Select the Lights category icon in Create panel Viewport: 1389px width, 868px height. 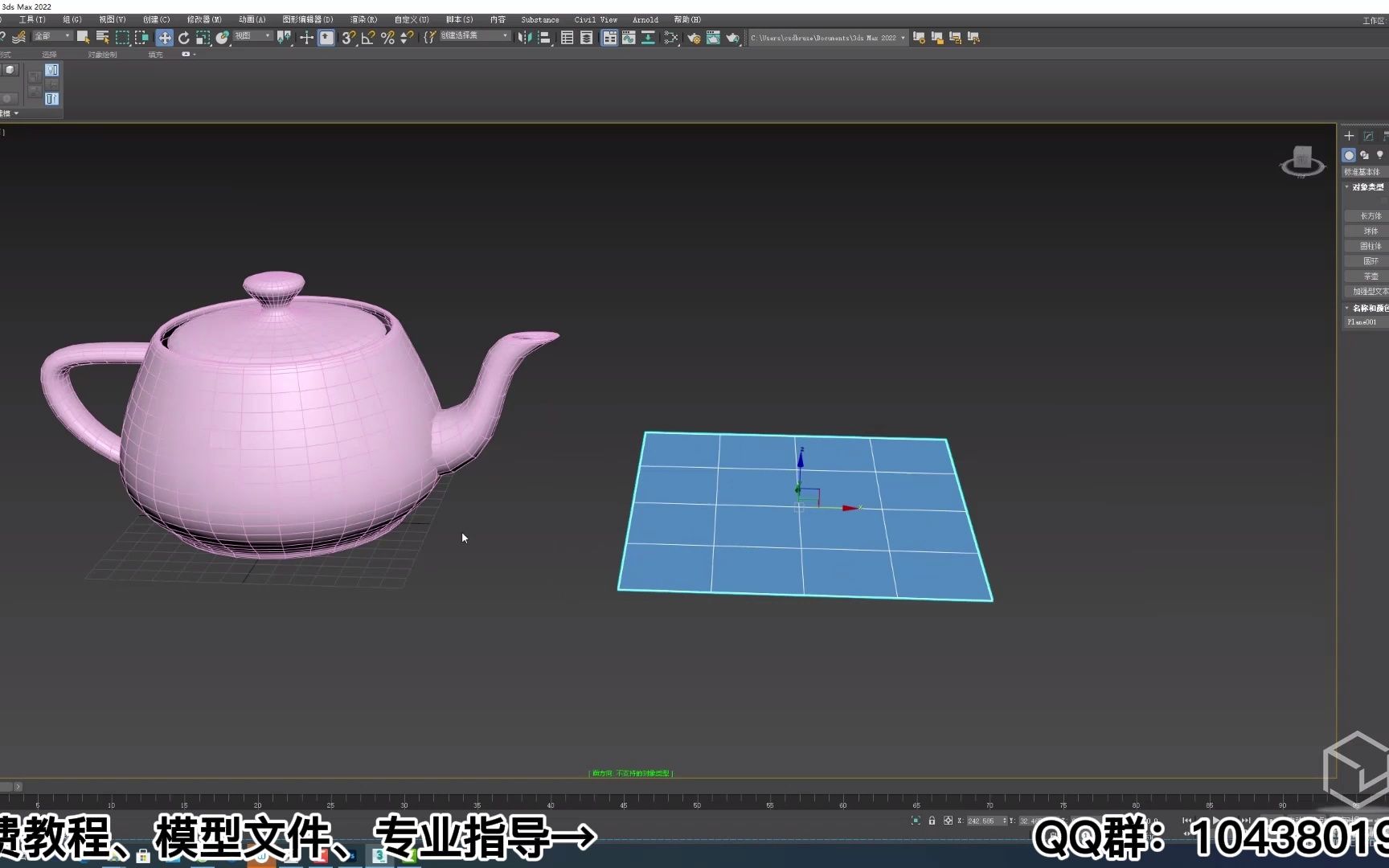[1379, 154]
